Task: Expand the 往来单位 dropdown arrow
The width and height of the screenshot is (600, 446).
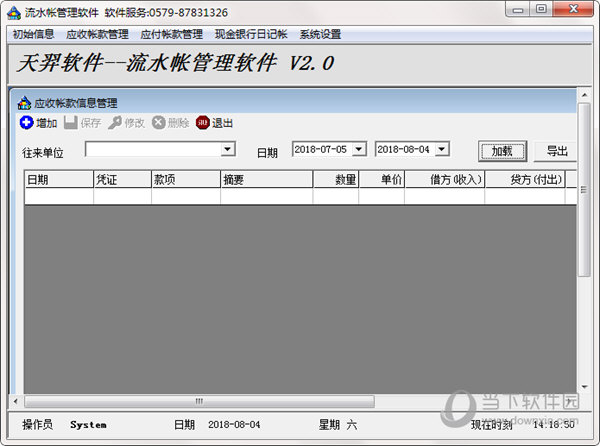Action: [228, 149]
